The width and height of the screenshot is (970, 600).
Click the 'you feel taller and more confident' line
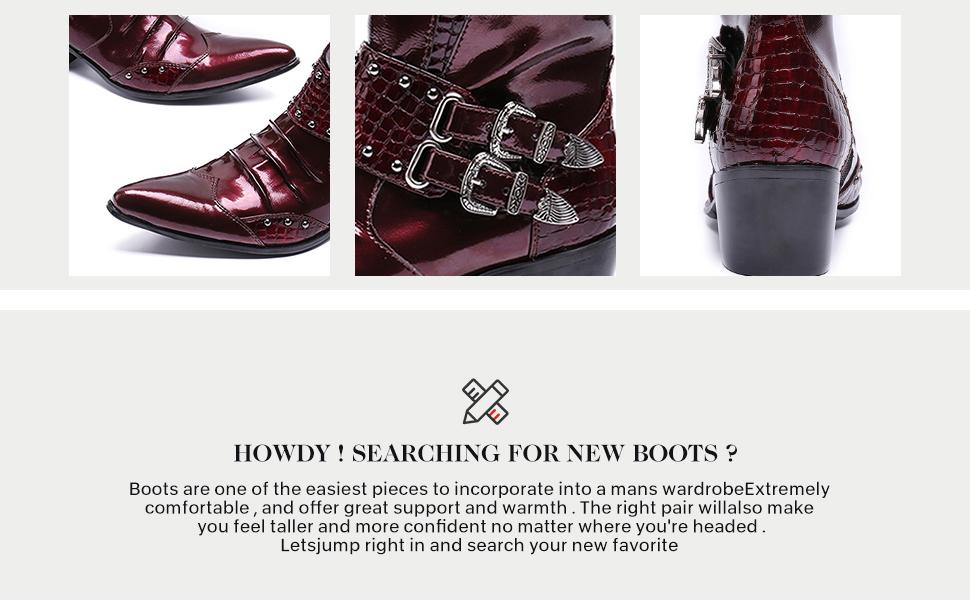click(x=481, y=526)
